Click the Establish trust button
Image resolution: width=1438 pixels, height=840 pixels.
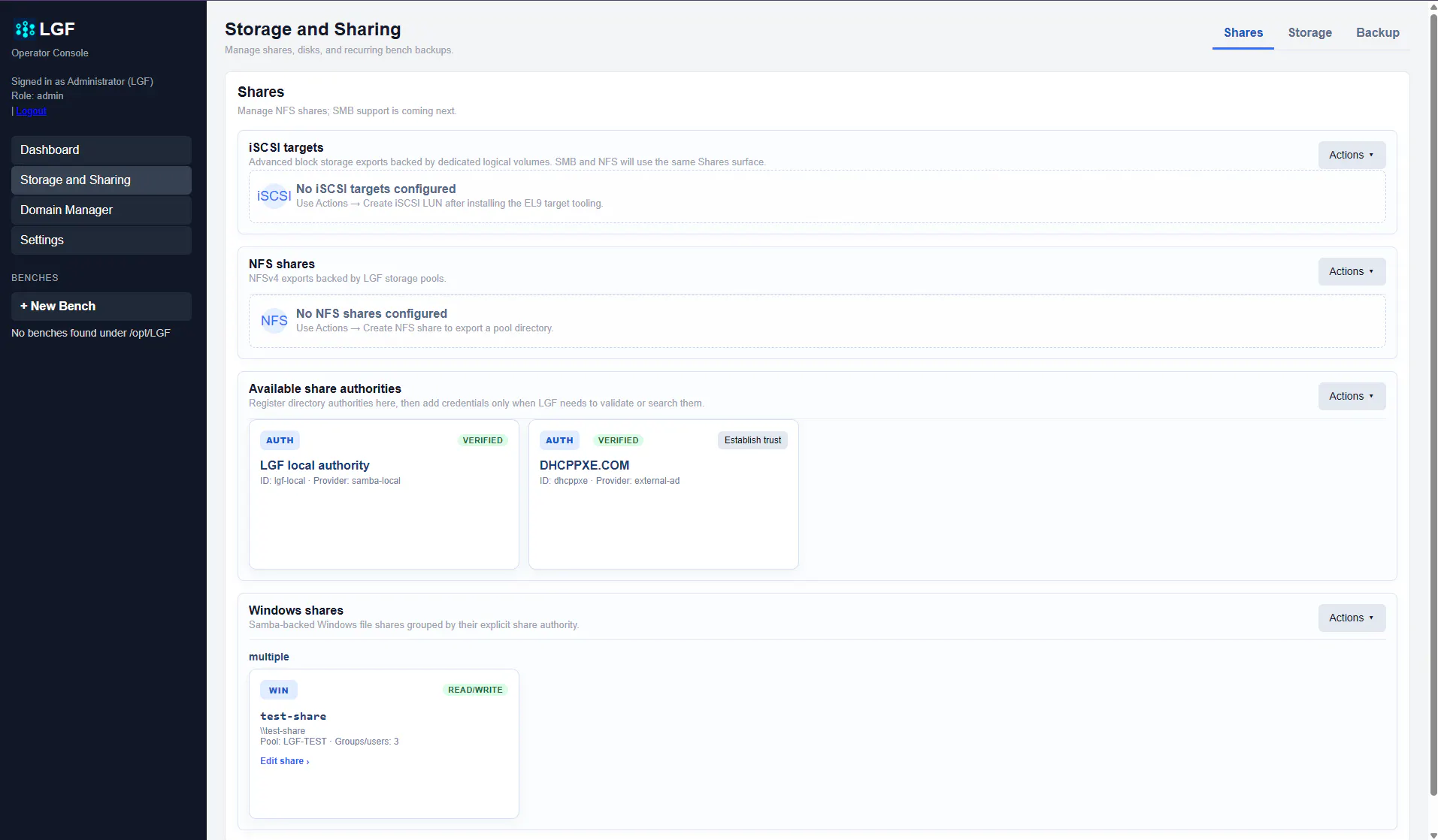click(752, 440)
